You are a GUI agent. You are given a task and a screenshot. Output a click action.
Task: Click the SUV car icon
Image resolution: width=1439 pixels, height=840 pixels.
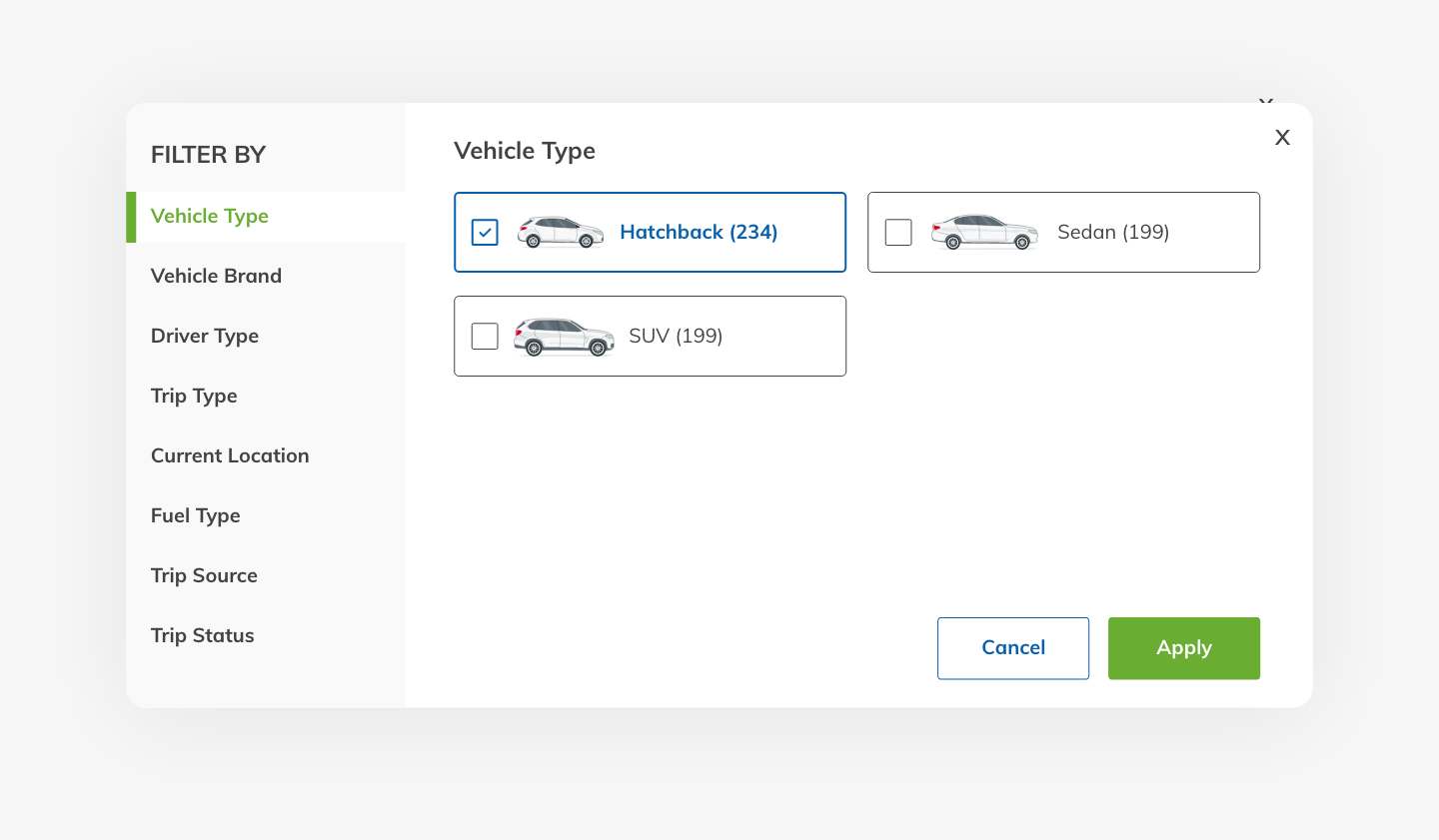(x=564, y=337)
